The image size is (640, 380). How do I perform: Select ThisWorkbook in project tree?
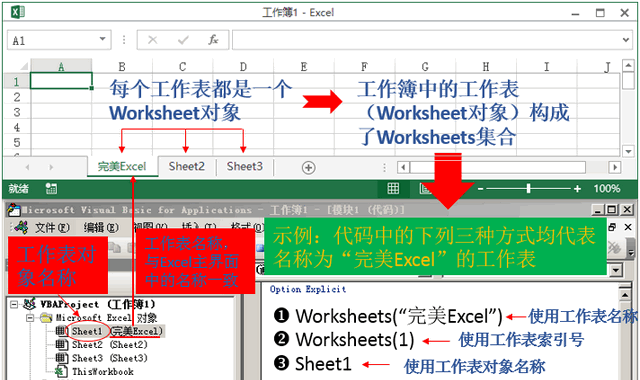102,372
